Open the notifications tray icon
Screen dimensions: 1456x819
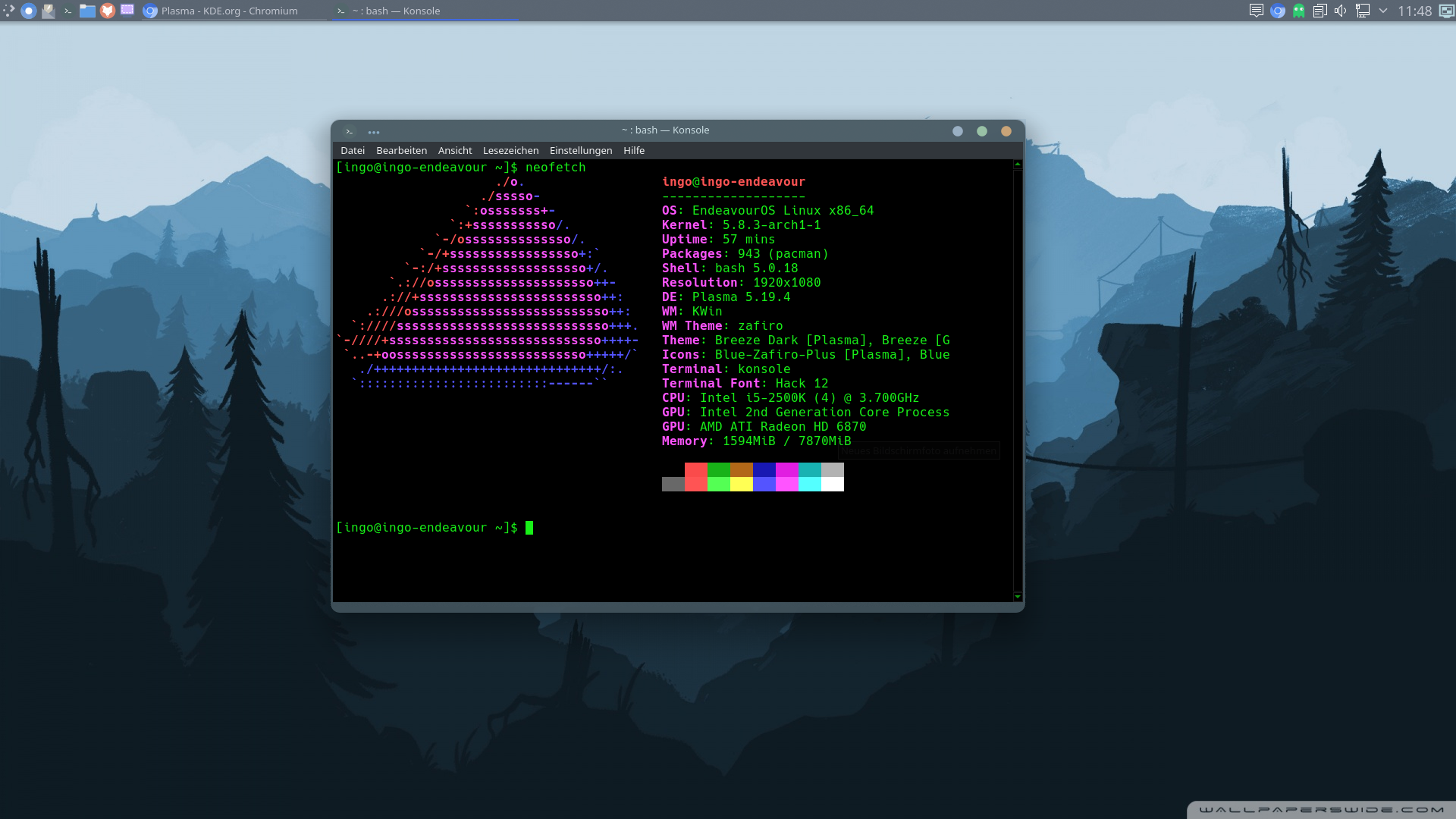click(x=1257, y=11)
